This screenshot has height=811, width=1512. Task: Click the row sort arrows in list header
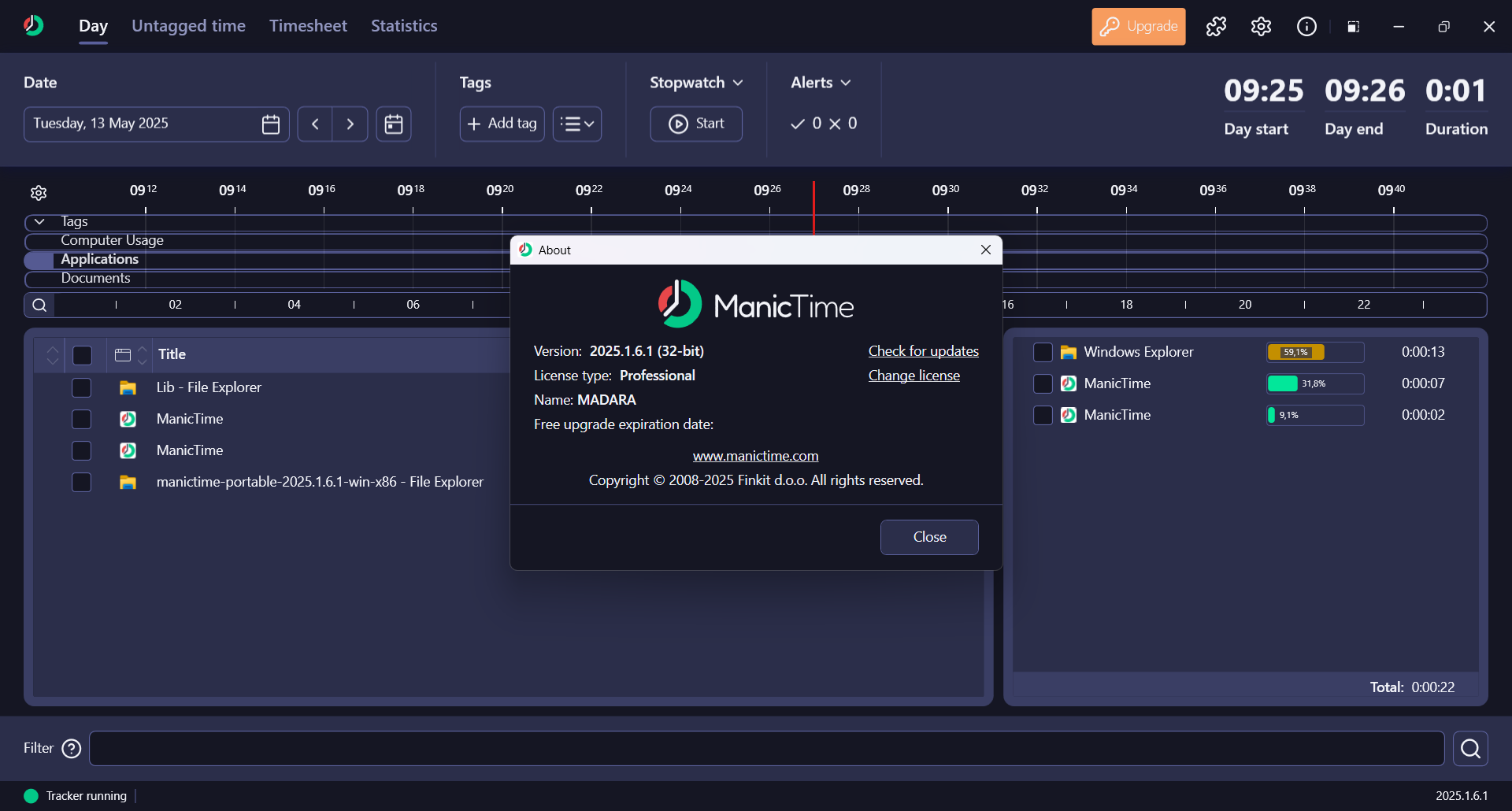coord(53,355)
